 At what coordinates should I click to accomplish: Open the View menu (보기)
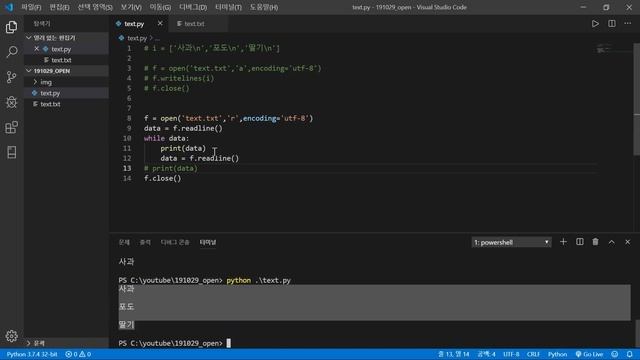click(131, 7)
